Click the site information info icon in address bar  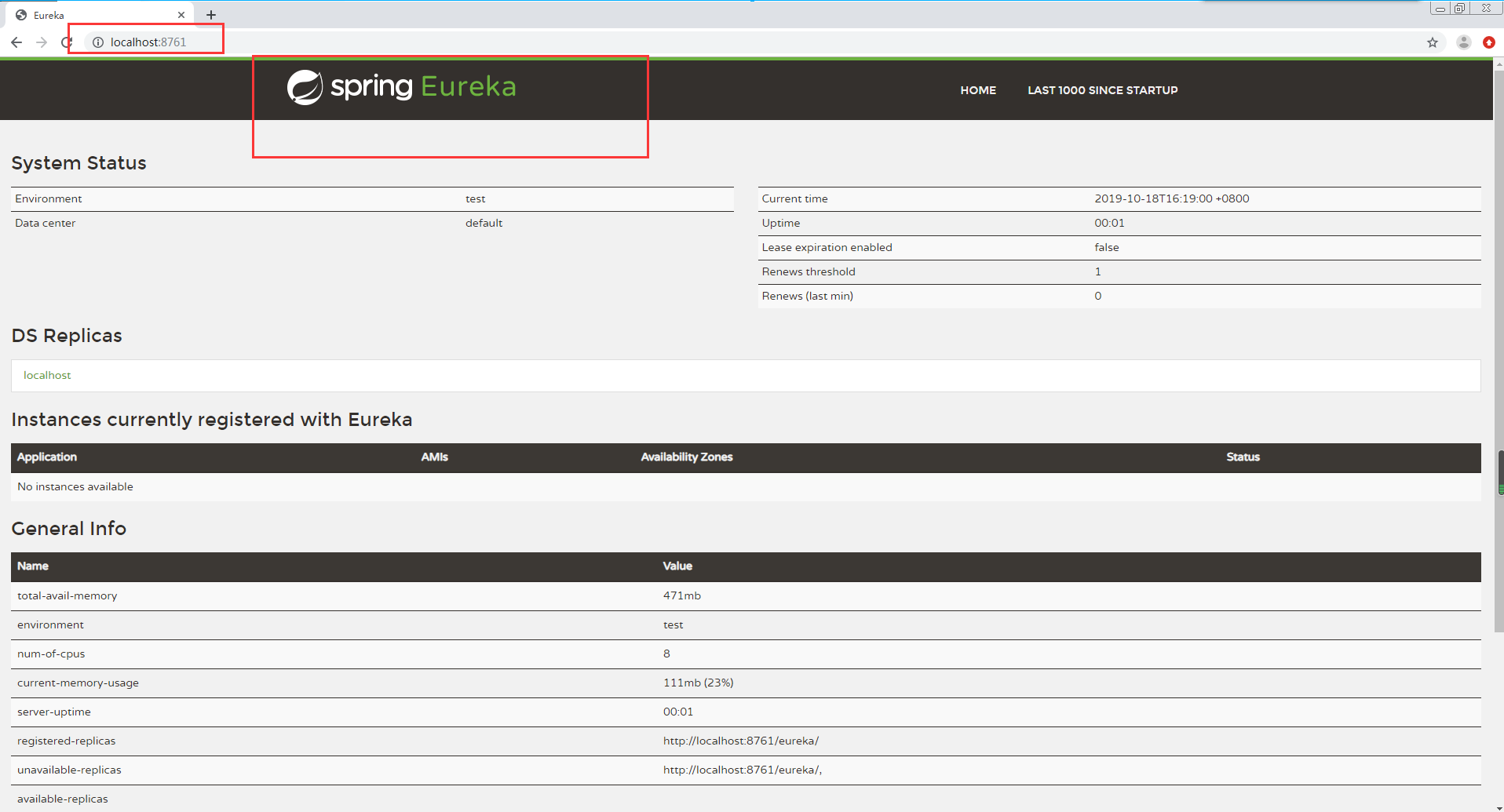point(97,42)
